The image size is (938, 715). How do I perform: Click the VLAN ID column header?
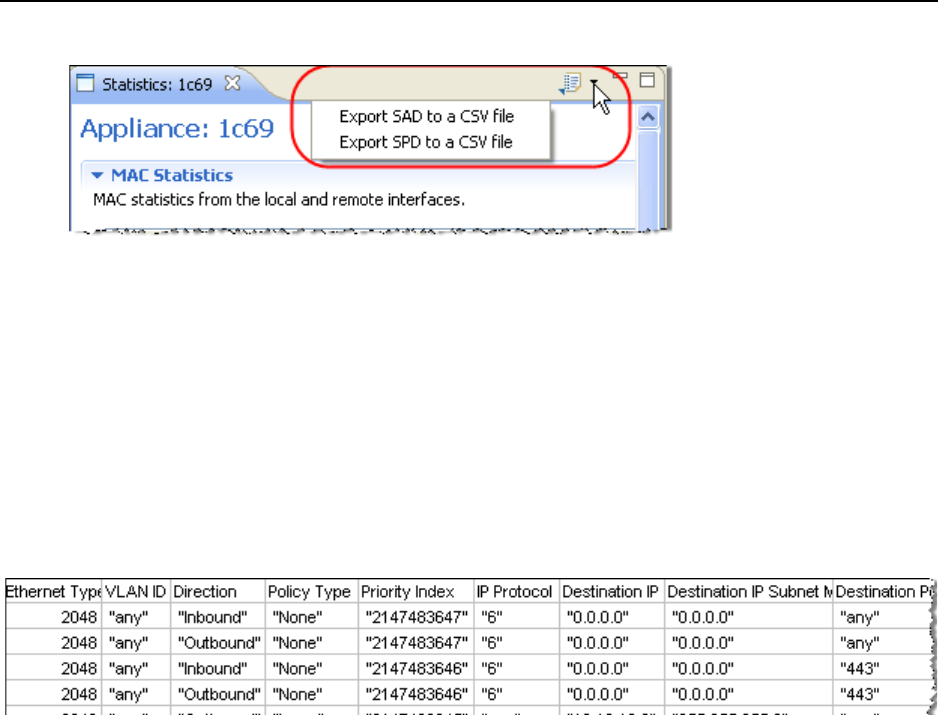(137, 592)
